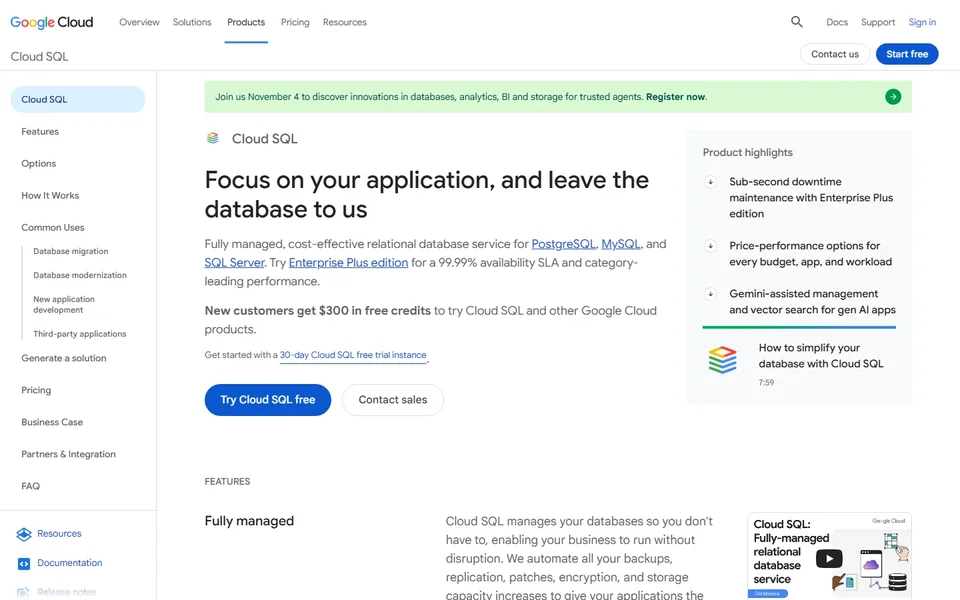Click the Try Cloud SQL free button
This screenshot has height=600, width=960.
268,400
